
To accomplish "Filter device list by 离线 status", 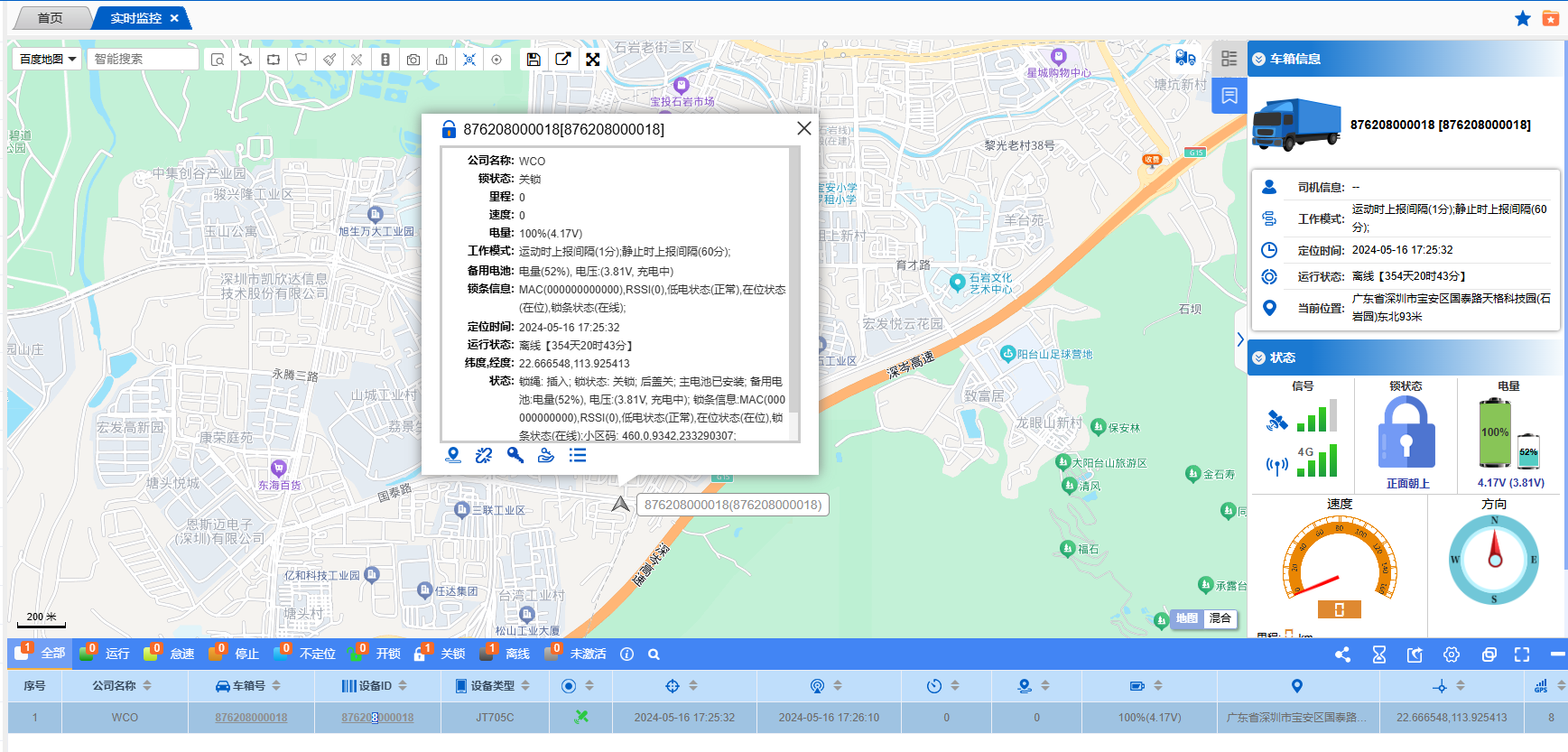I will point(507,654).
